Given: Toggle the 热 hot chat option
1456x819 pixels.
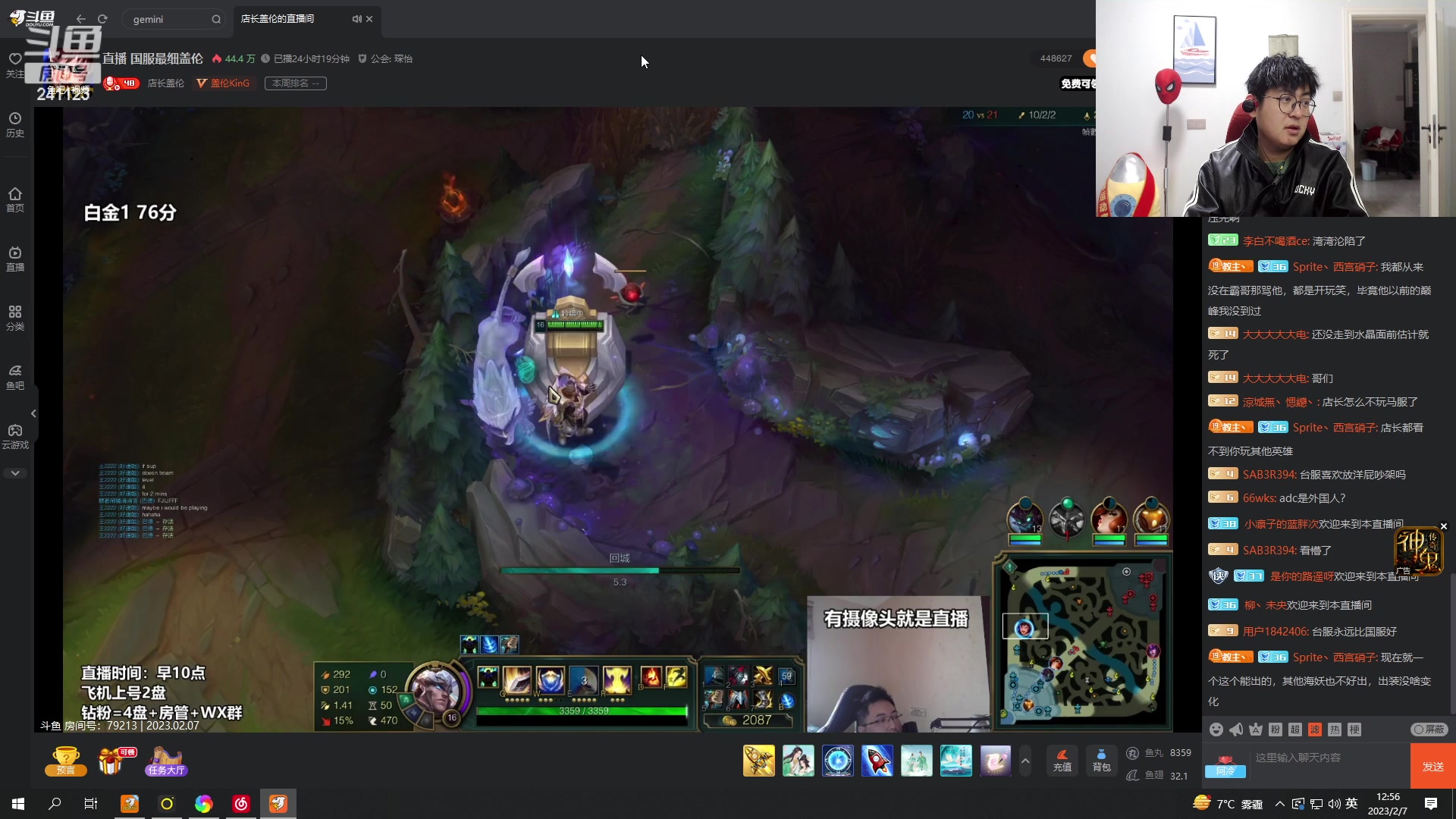Looking at the screenshot, I should [x=1335, y=730].
